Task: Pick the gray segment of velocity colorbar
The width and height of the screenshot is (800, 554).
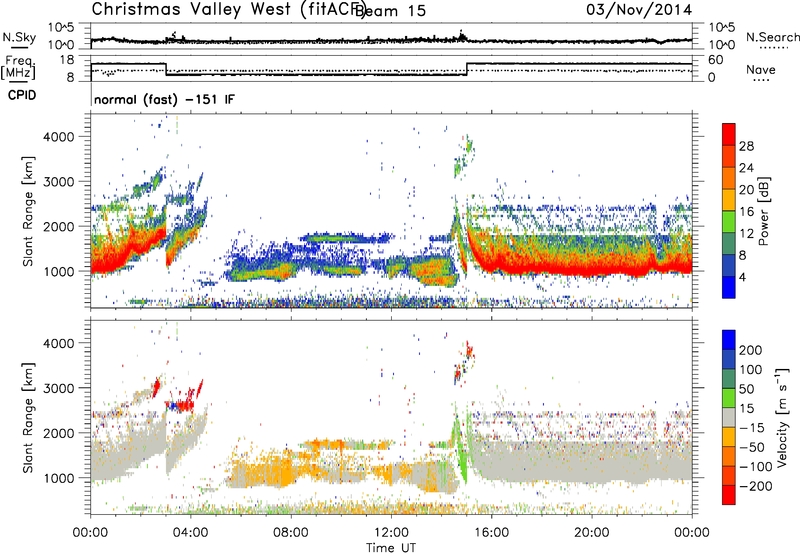Action: [729, 418]
